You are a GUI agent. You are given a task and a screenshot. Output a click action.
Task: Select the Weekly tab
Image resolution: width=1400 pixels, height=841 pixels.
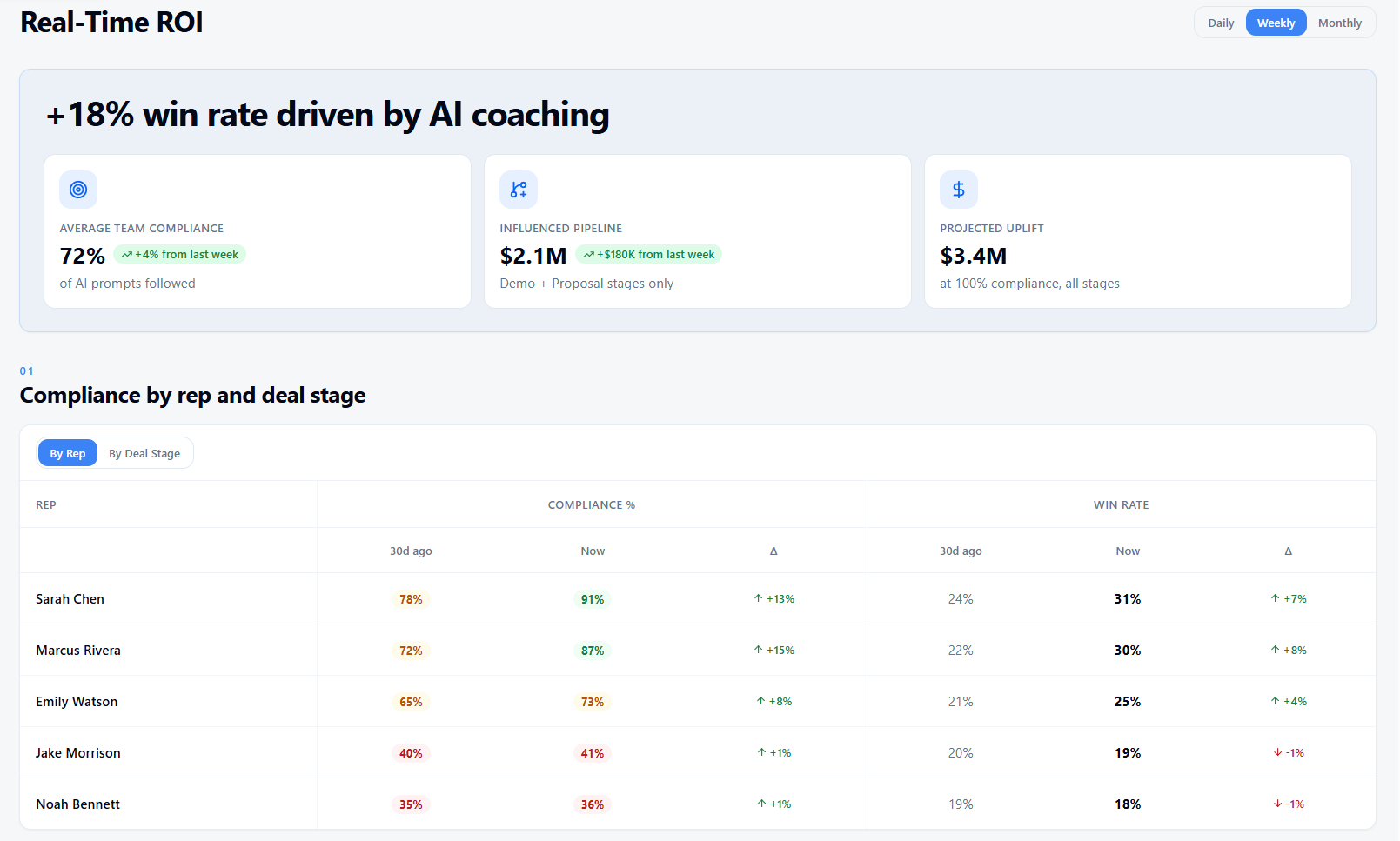(1276, 23)
